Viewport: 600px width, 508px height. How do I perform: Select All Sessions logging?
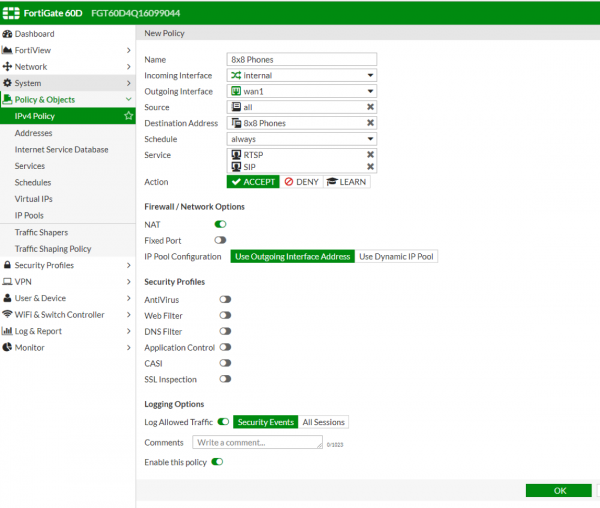click(x=323, y=422)
